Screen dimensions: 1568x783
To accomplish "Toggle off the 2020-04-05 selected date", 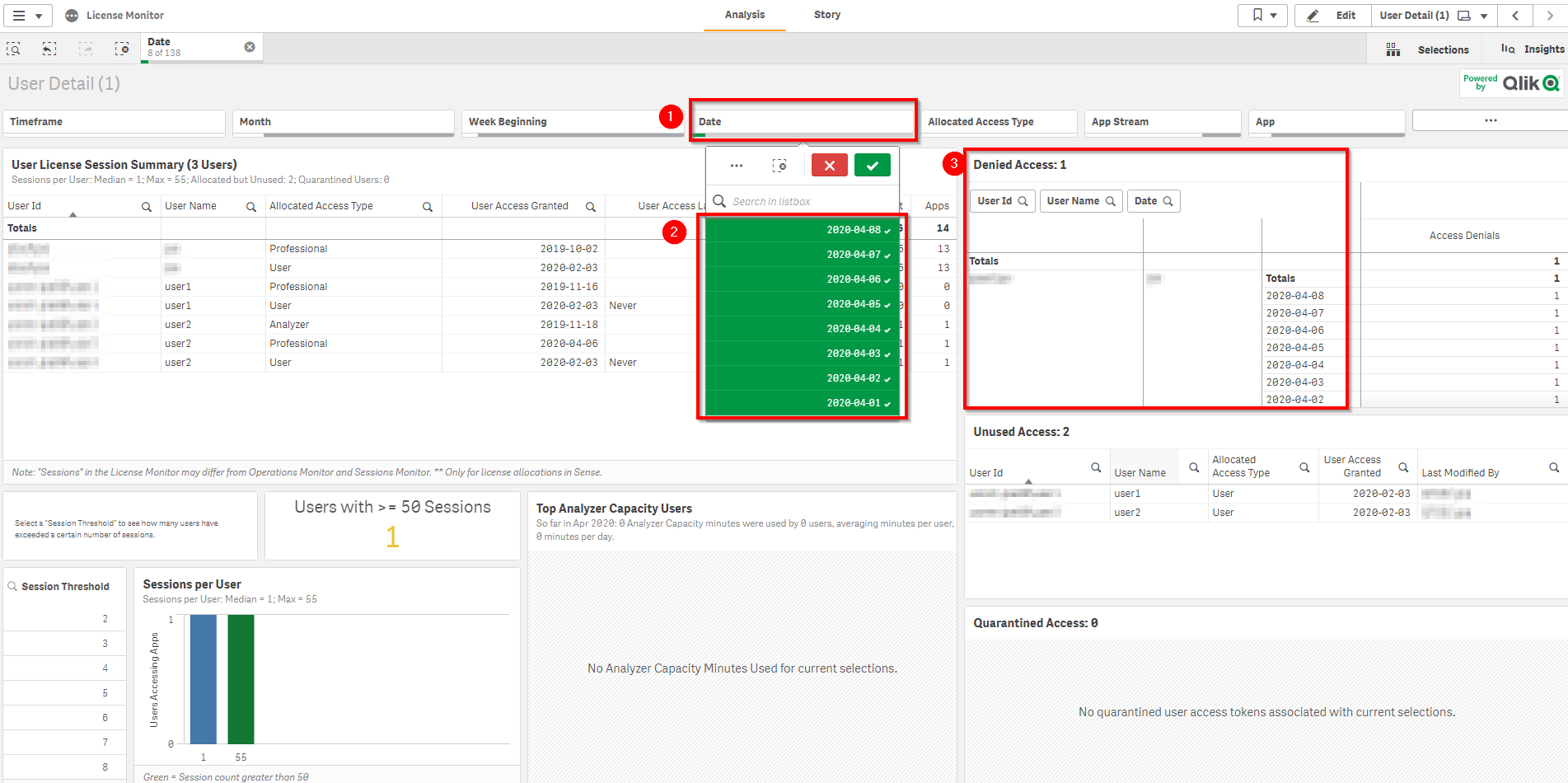I will coord(801,303).
